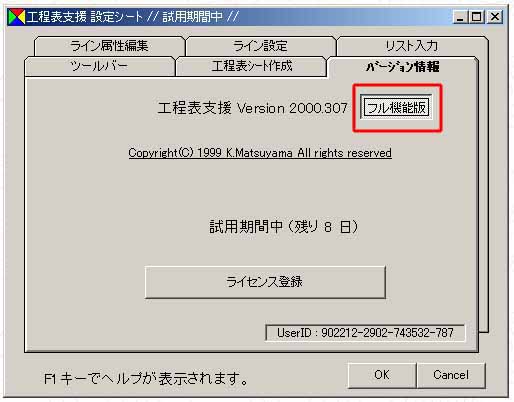Go to the ツールバー tab

tap(99, 66)
